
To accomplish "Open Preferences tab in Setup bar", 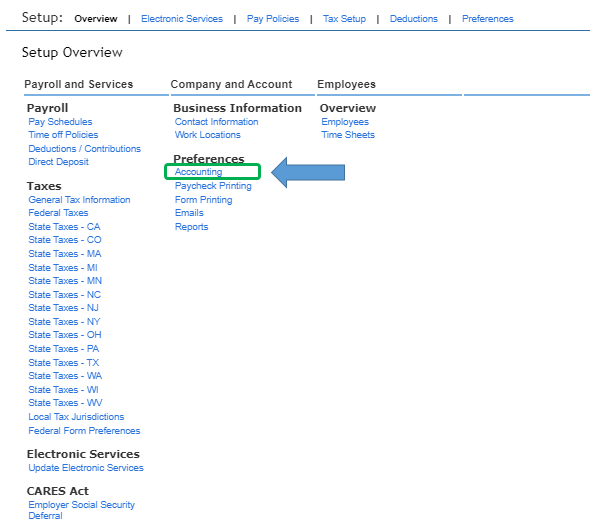I will (488, 19).
